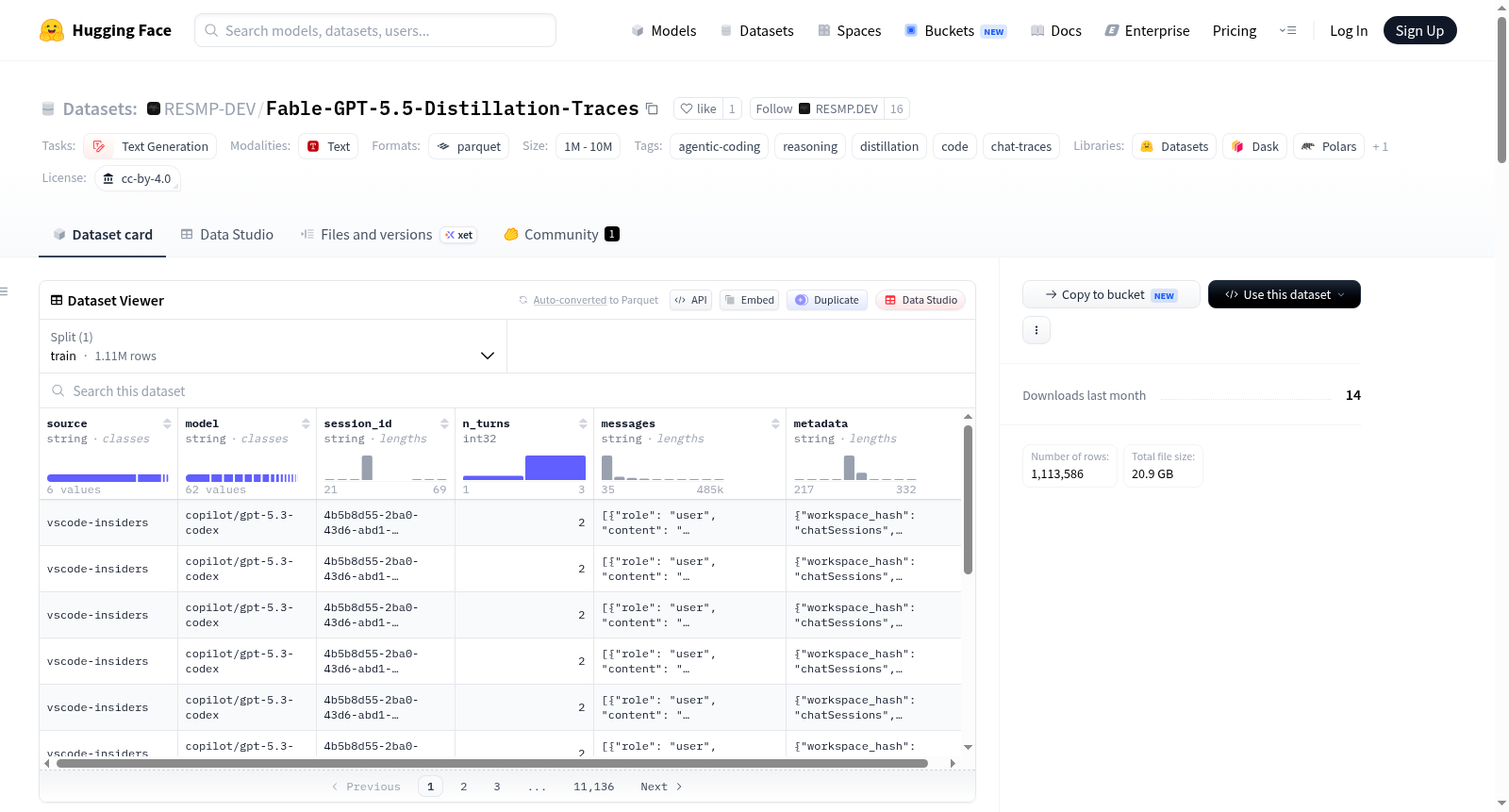Image resolution: width=1509 pixels, height=812 pixels.
Task: Click the cc-by-4.0 license tag
Action: [138, 178]
